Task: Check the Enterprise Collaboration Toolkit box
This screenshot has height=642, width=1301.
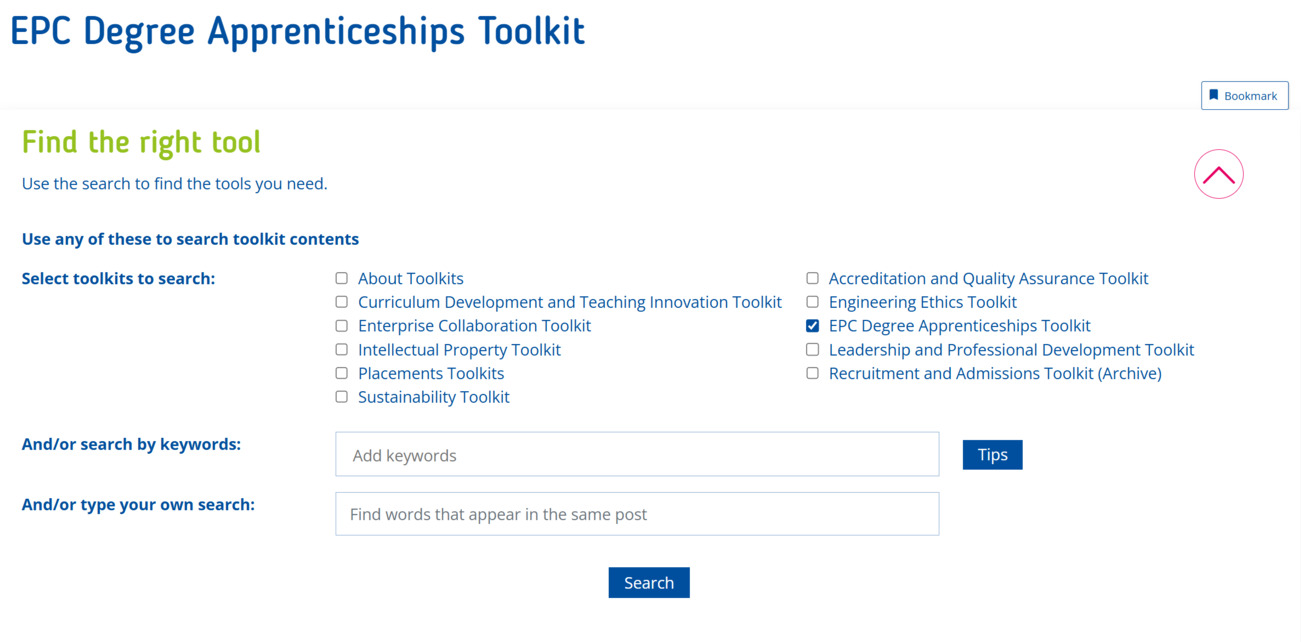Action: [x=341, y=325]
